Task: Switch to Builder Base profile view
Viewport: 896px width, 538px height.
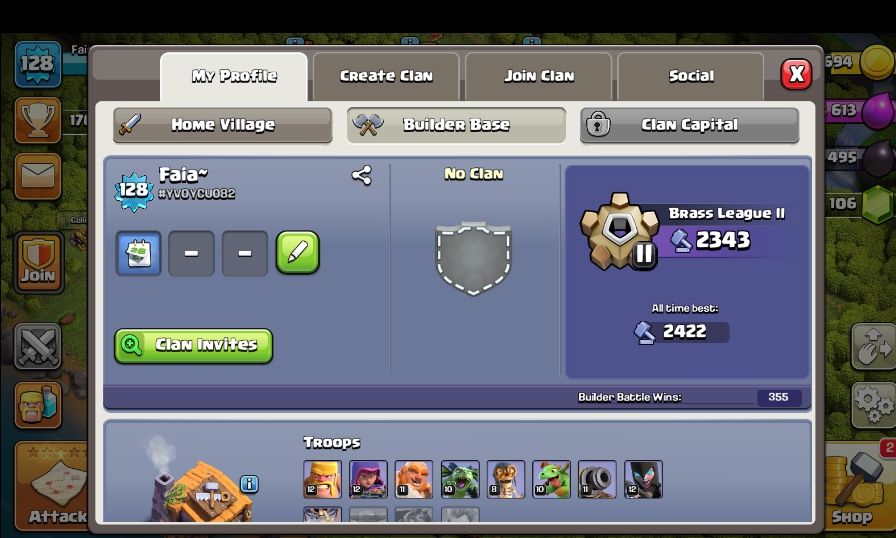Action: [x=456, y=125]
